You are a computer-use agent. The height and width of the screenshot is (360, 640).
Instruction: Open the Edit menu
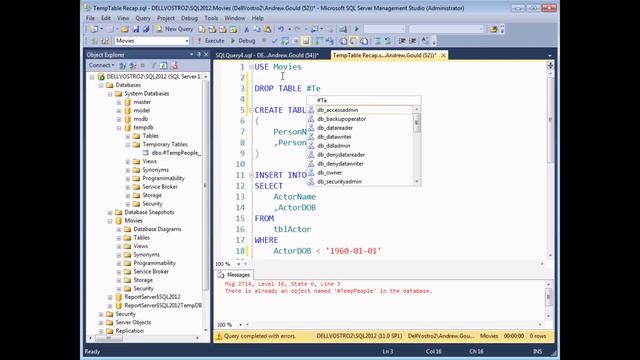[x=106, y=18]
